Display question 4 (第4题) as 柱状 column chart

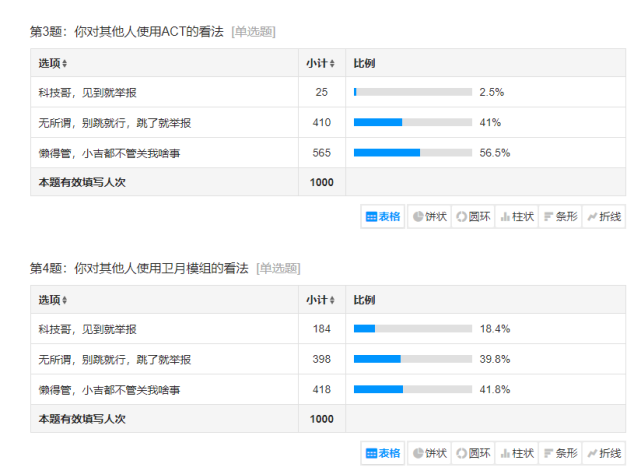(518, 454)
